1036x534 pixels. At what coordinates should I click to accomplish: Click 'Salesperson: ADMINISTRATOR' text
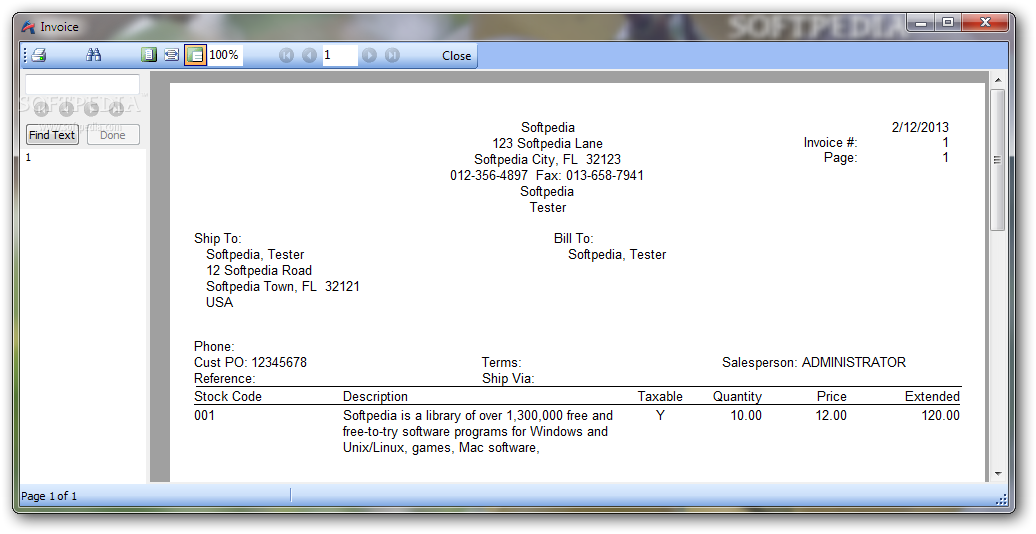pyautogui.click(x=814, y=362)
